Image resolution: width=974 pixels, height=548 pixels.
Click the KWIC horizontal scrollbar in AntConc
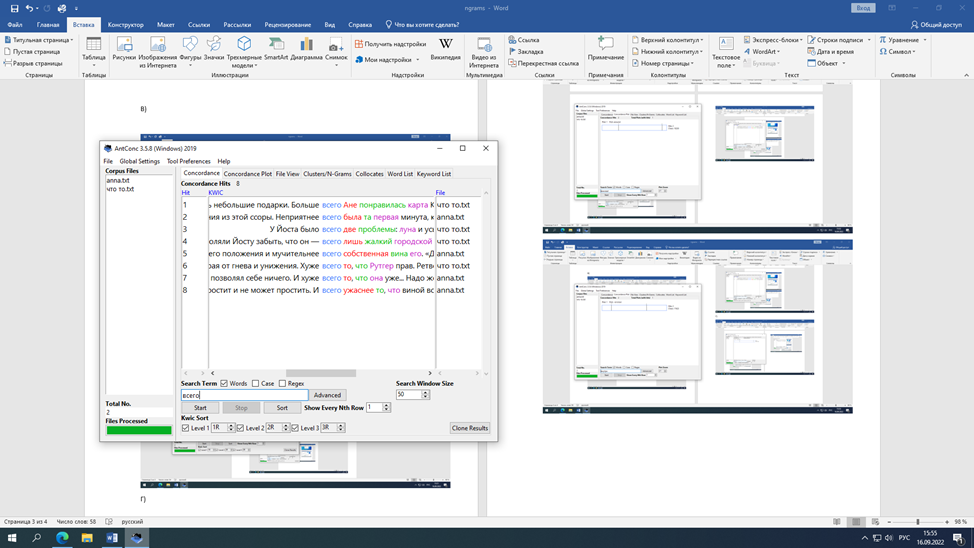(x=321, y=373)
